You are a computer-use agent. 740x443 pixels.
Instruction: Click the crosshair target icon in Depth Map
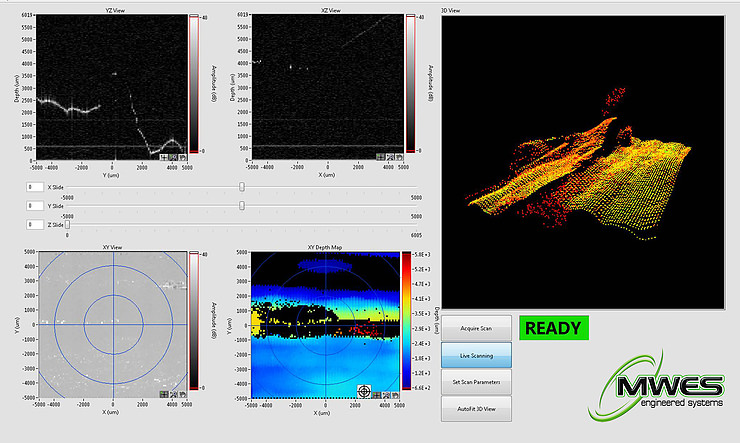click(364, 392)
